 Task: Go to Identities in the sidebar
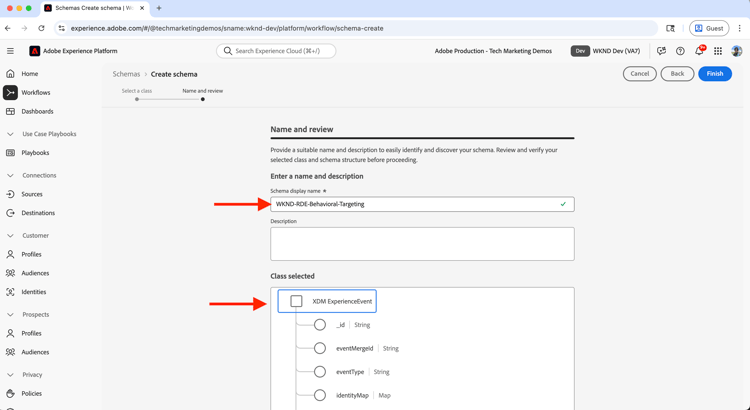[x=34, y=292]
